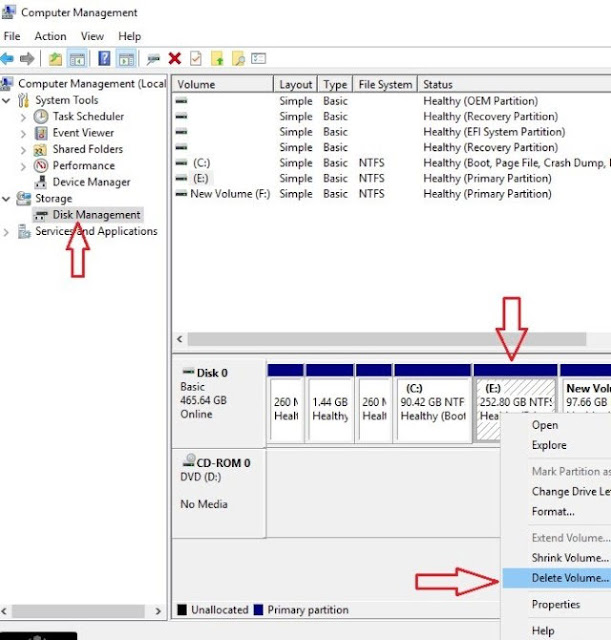Select the EFI System Partition row

pyautogui.click(x=391, y=132)
